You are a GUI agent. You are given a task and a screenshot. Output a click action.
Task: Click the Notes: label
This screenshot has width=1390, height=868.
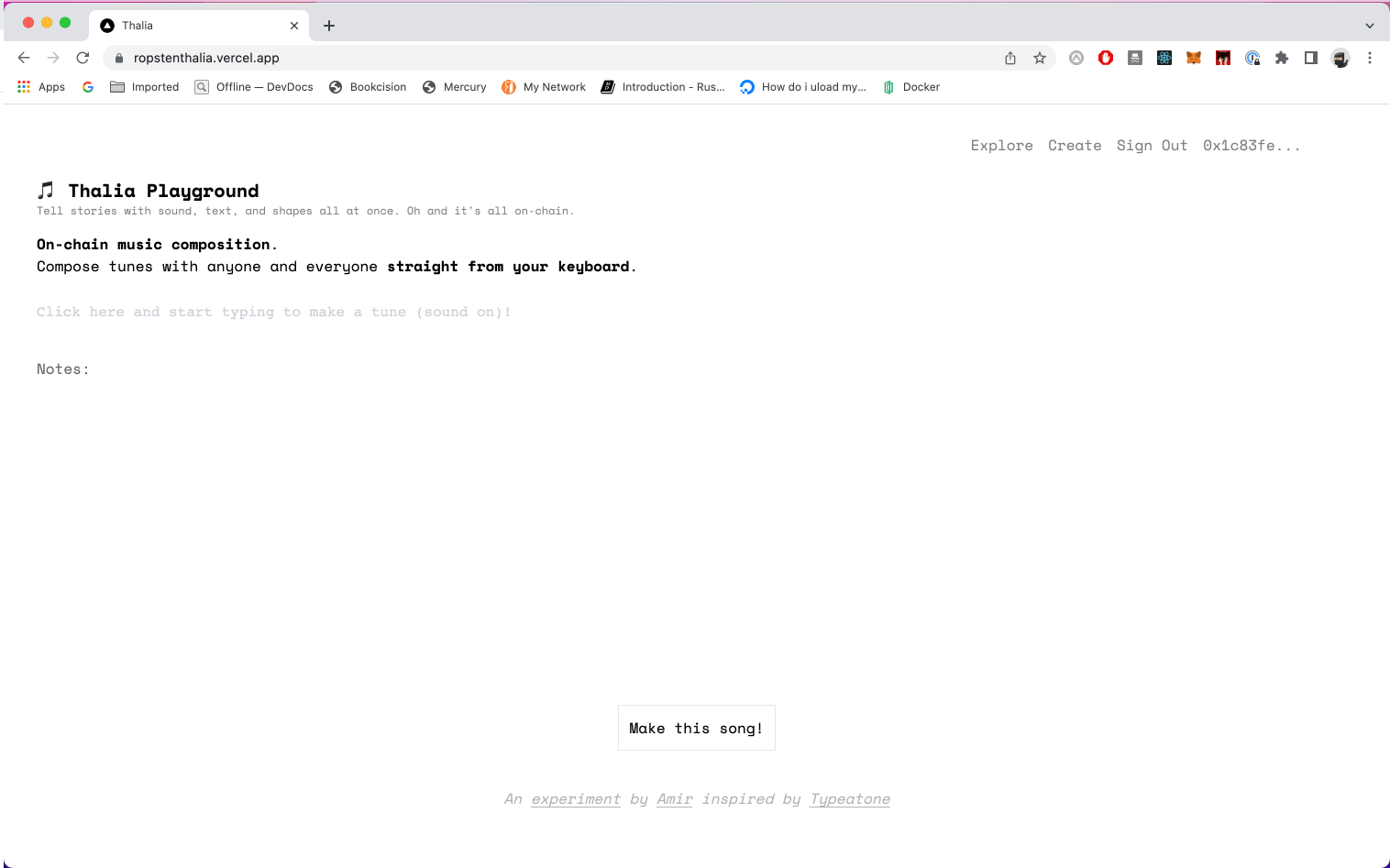[x=62, y=369]
